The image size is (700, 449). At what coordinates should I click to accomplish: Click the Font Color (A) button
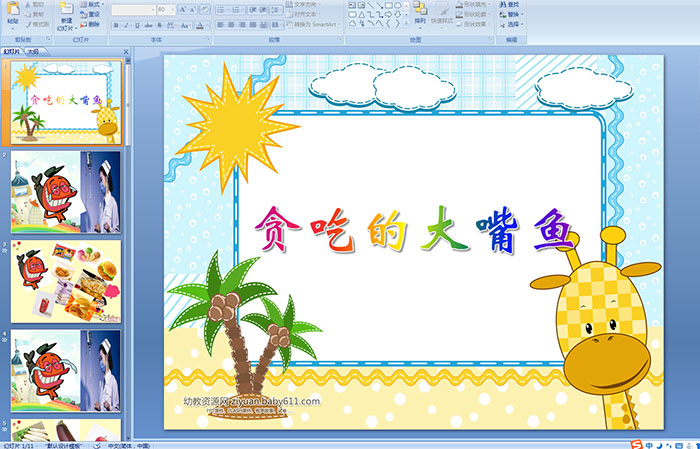(200, 26)
